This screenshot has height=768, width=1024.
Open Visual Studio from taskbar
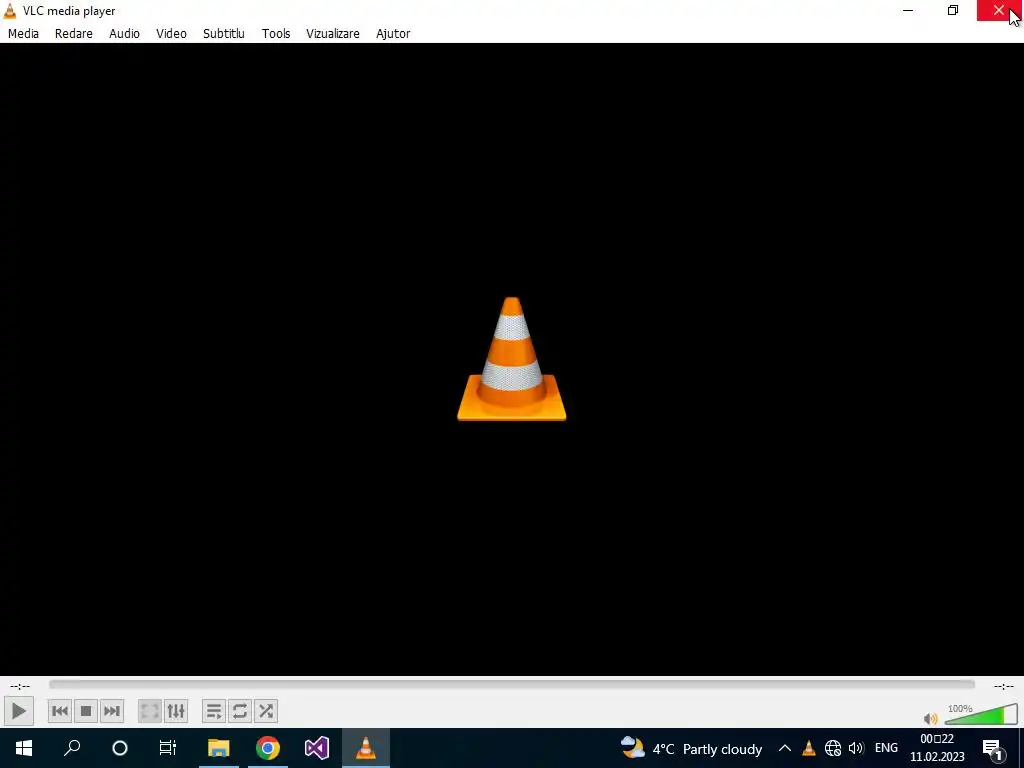click(x=317, y=748)
